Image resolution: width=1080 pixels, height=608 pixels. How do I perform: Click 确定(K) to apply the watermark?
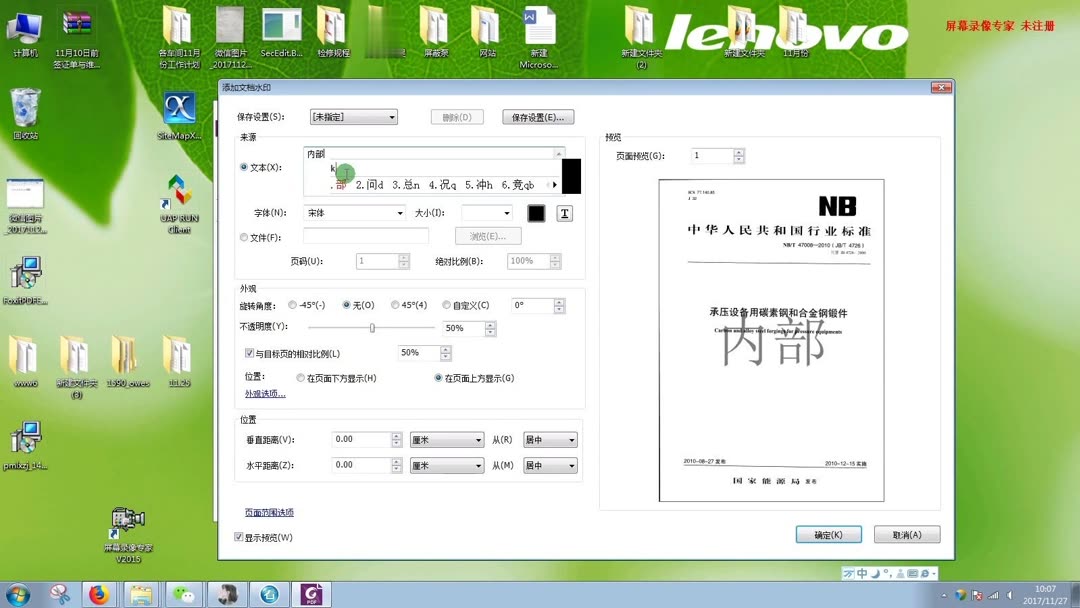pyautogui.click(x=828, y=534)
